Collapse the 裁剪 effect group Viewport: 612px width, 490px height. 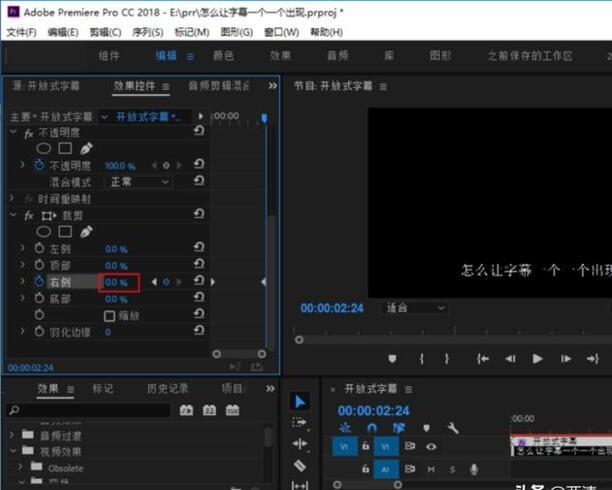(x=13, y=215)
